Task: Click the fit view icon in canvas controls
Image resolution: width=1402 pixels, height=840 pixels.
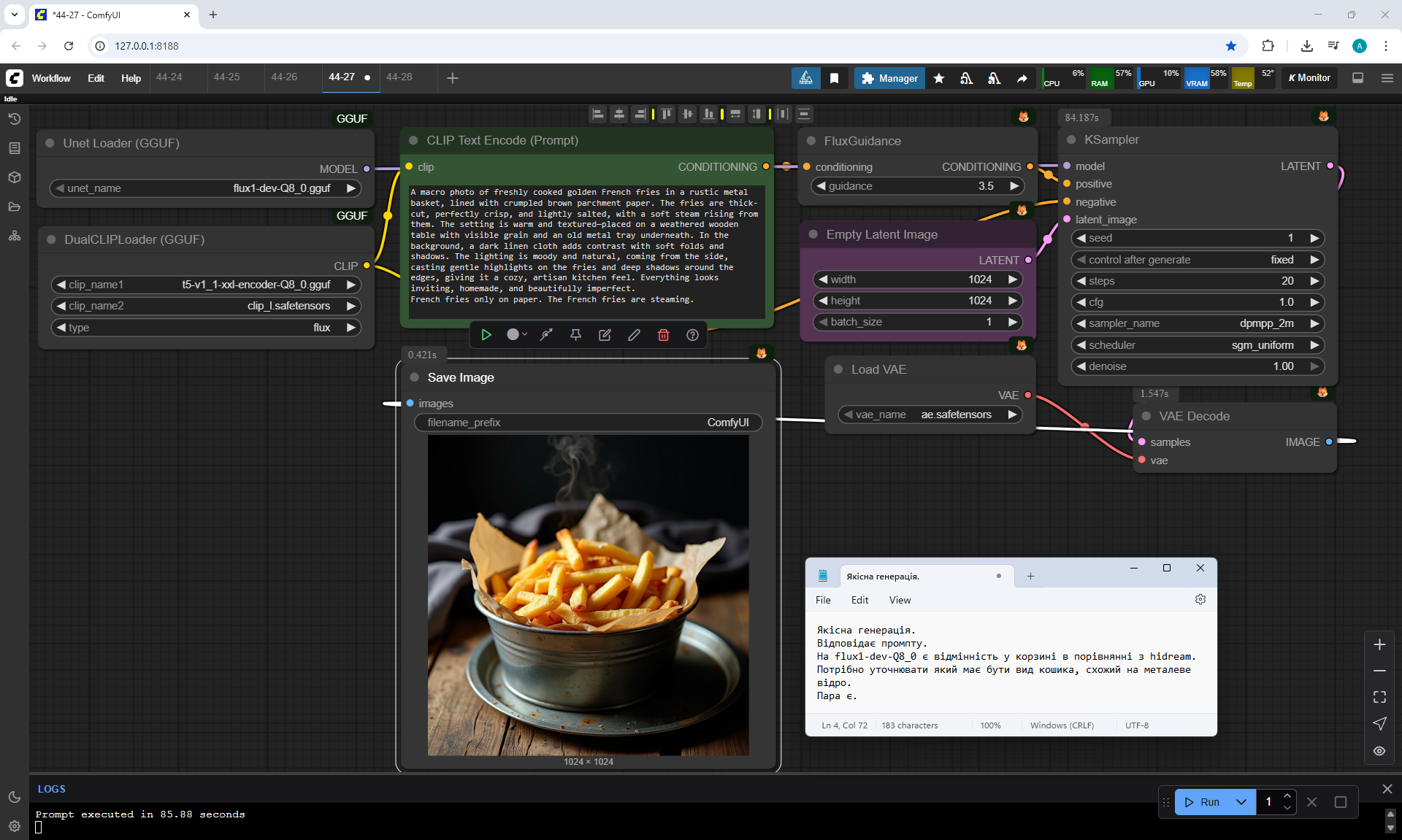Action: pyautogui.click(x=1379, y=697)
